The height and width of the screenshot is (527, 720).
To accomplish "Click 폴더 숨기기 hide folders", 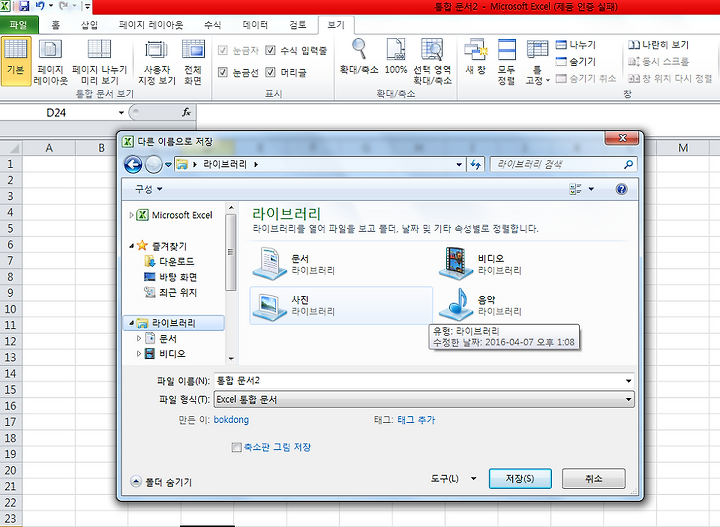I will tap(161, 482).
